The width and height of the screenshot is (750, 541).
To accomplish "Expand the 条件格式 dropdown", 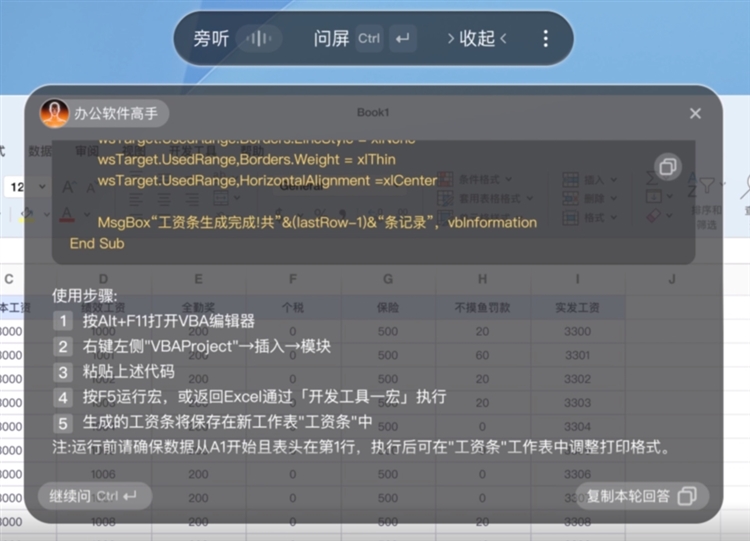I will pos(484,179).
